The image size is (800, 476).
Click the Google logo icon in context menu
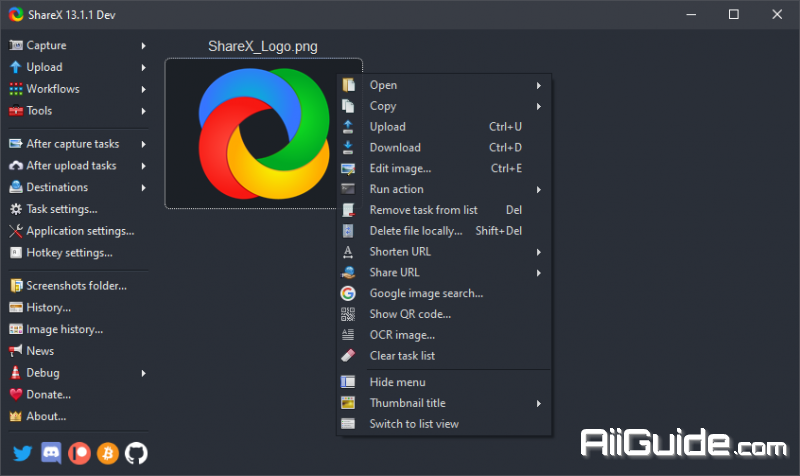click(x=348, y=293)
